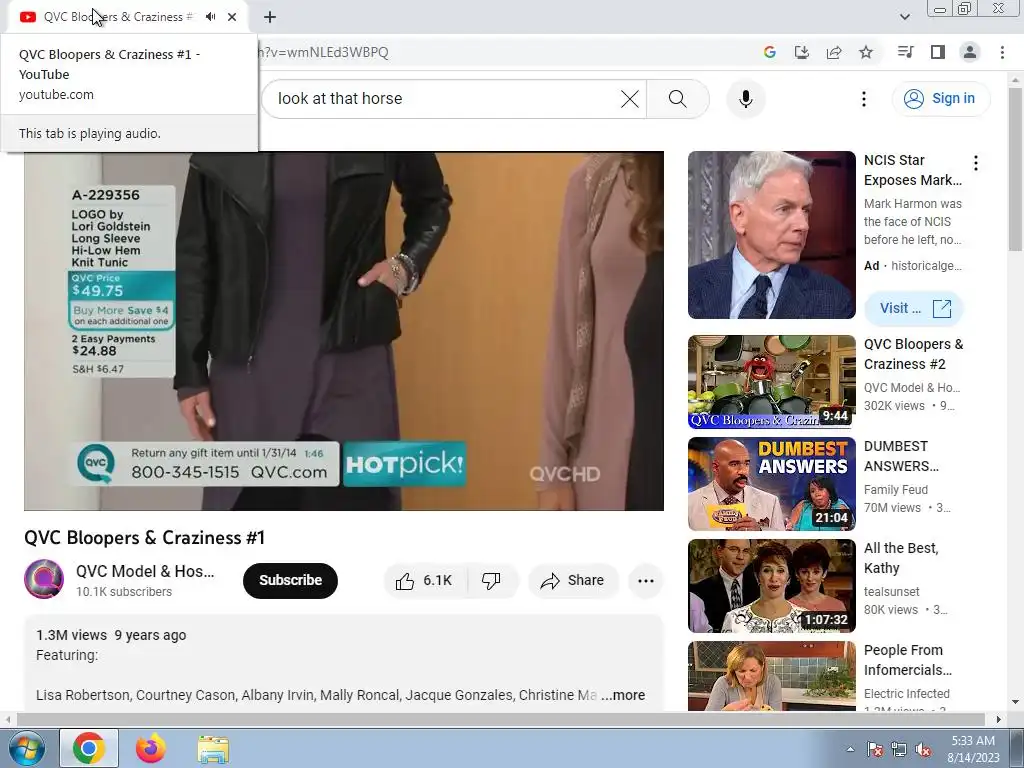1024x768 pixels.
Task: Open All the Best, Kathy thumbnail
Action: [771, 586]
